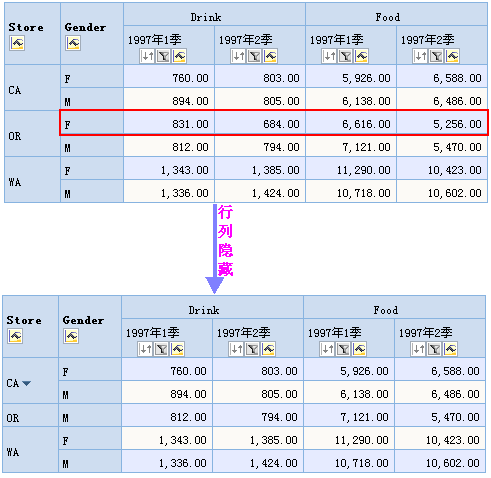Click sort icon under Food 1997年2季 in top table
The height and width of the screenshot is (478, 491).
[420, 56]
